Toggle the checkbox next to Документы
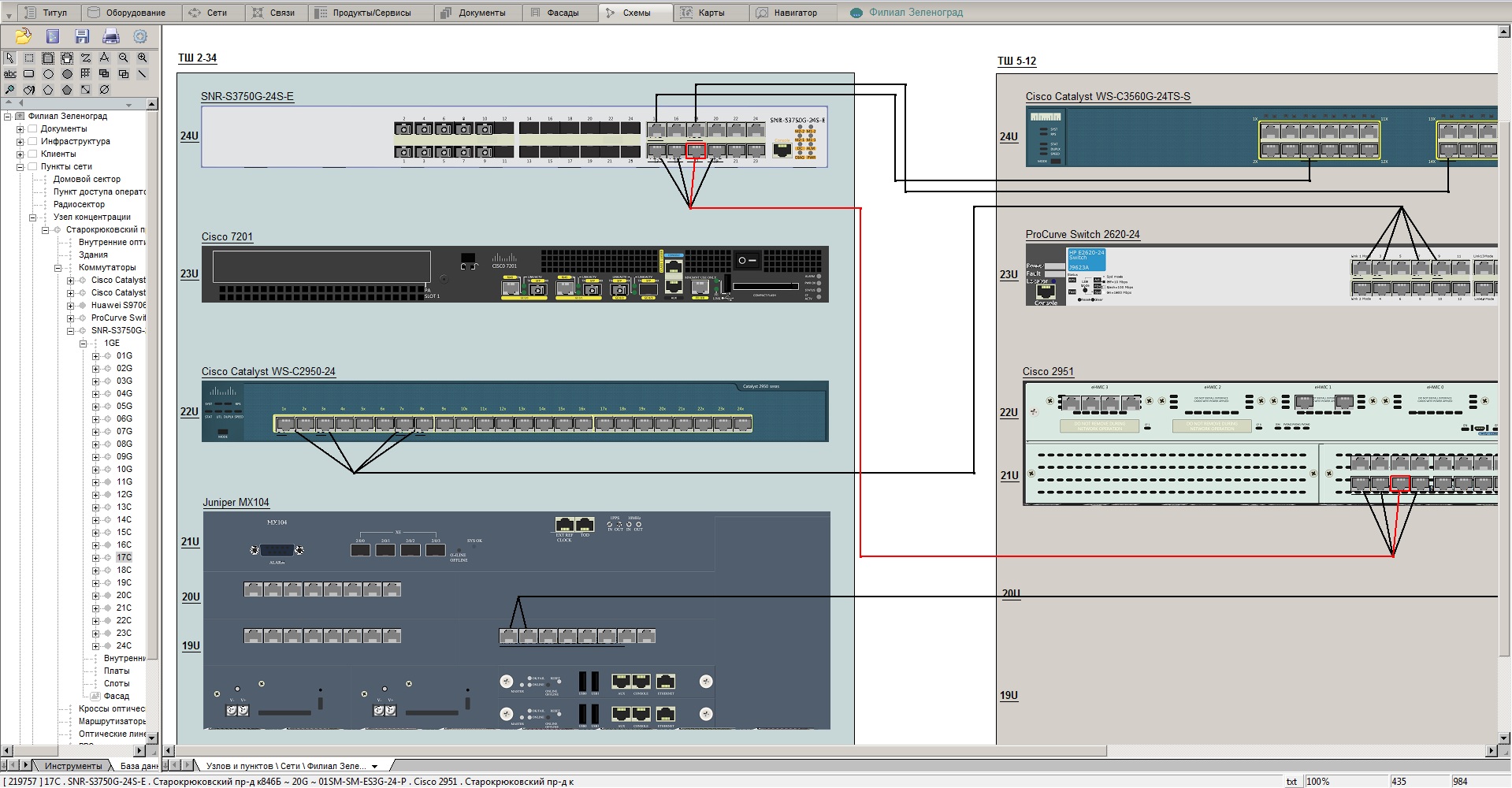 tap(33, 128)
